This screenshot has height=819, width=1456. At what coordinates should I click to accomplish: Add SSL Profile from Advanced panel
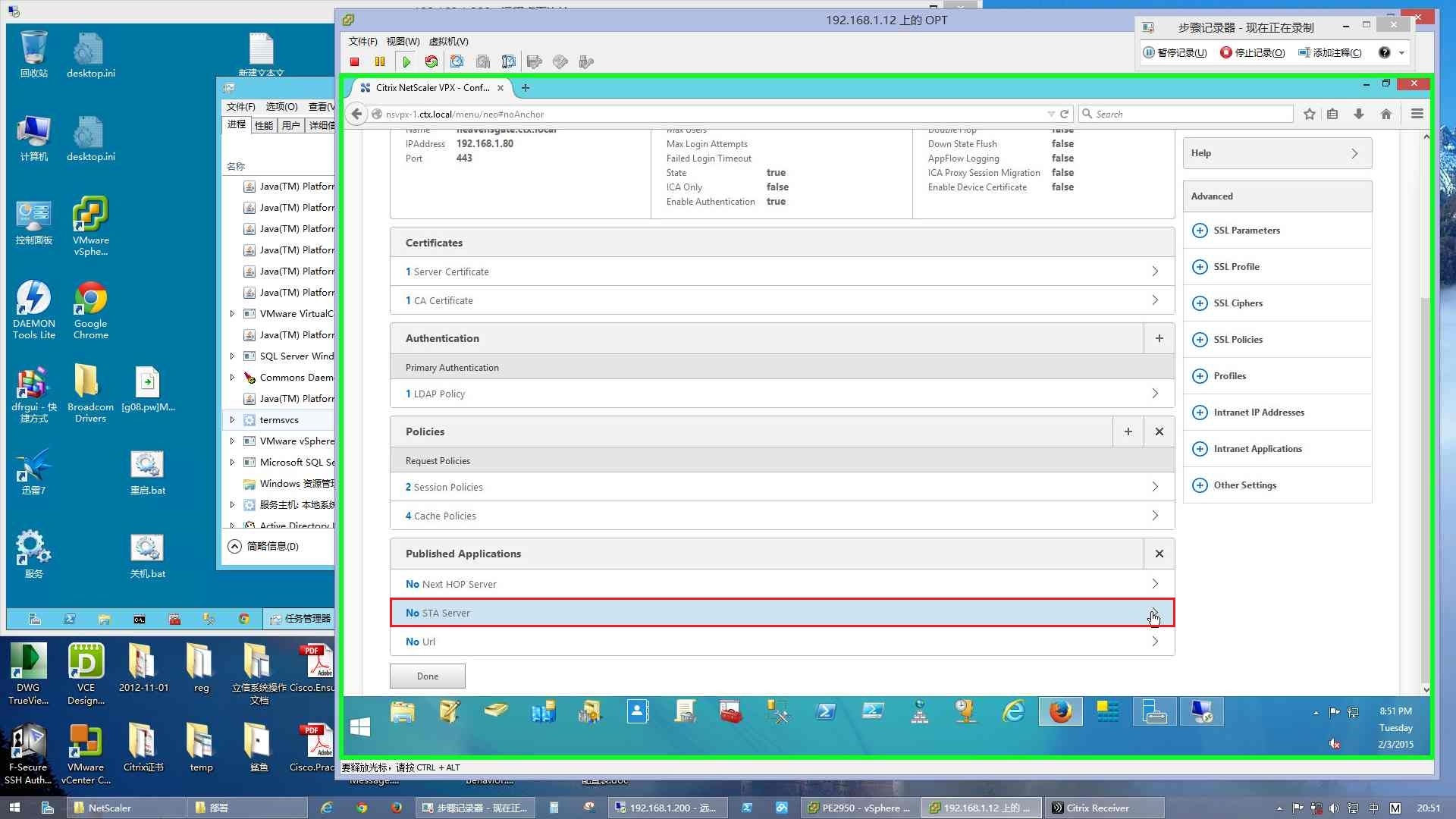[x=1200, y=267]
